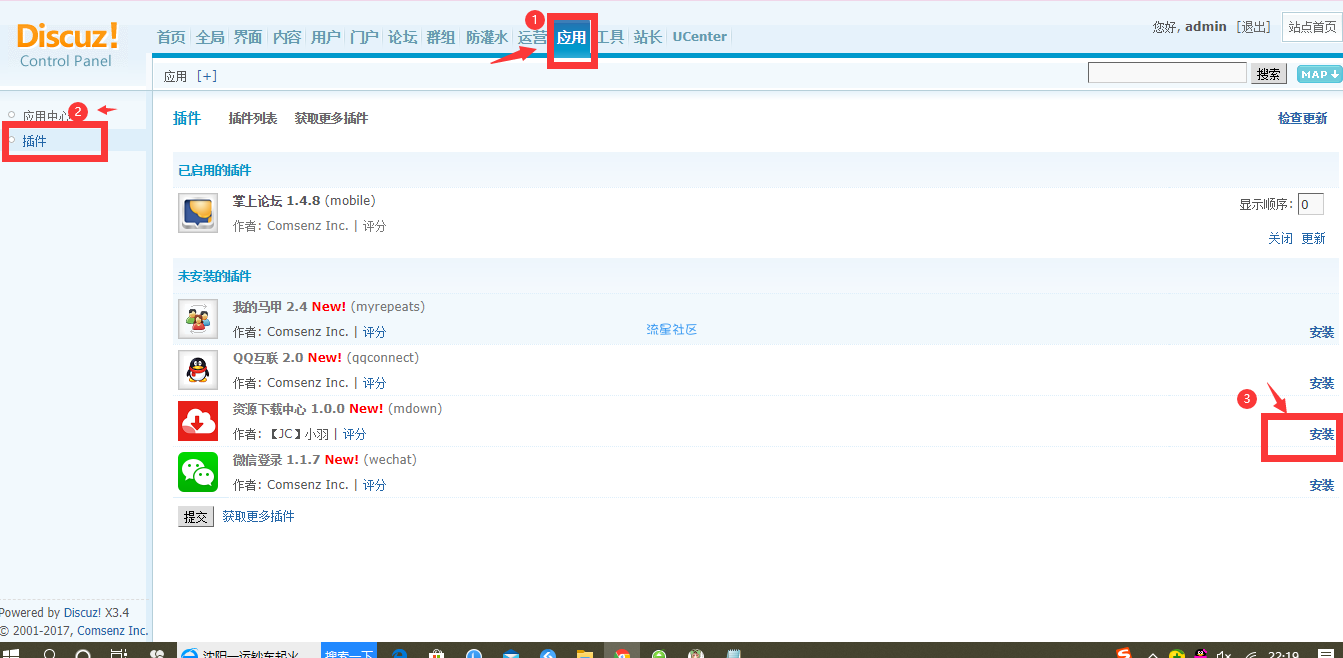Open the 全局 menu
This screenshot has height=658, width=1343.
point(210,37)
